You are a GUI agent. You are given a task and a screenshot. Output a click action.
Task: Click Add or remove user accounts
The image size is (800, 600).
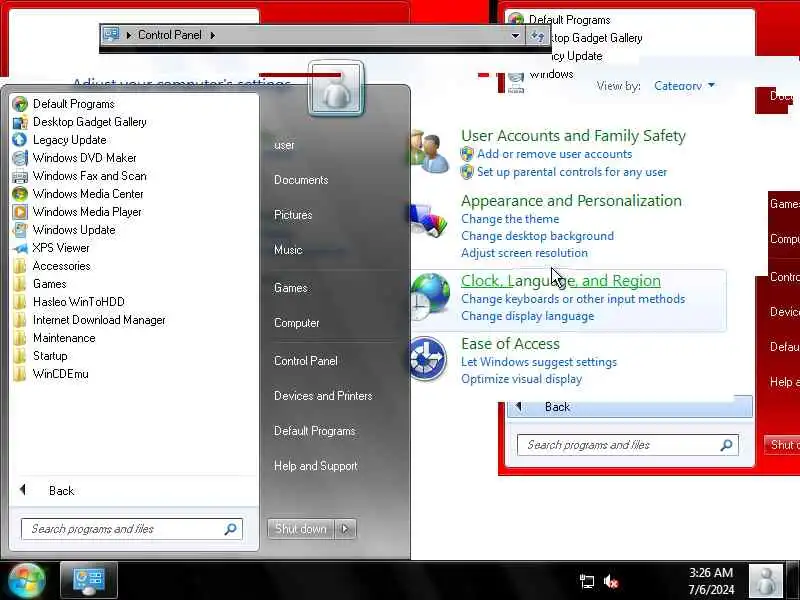point(554,154)
